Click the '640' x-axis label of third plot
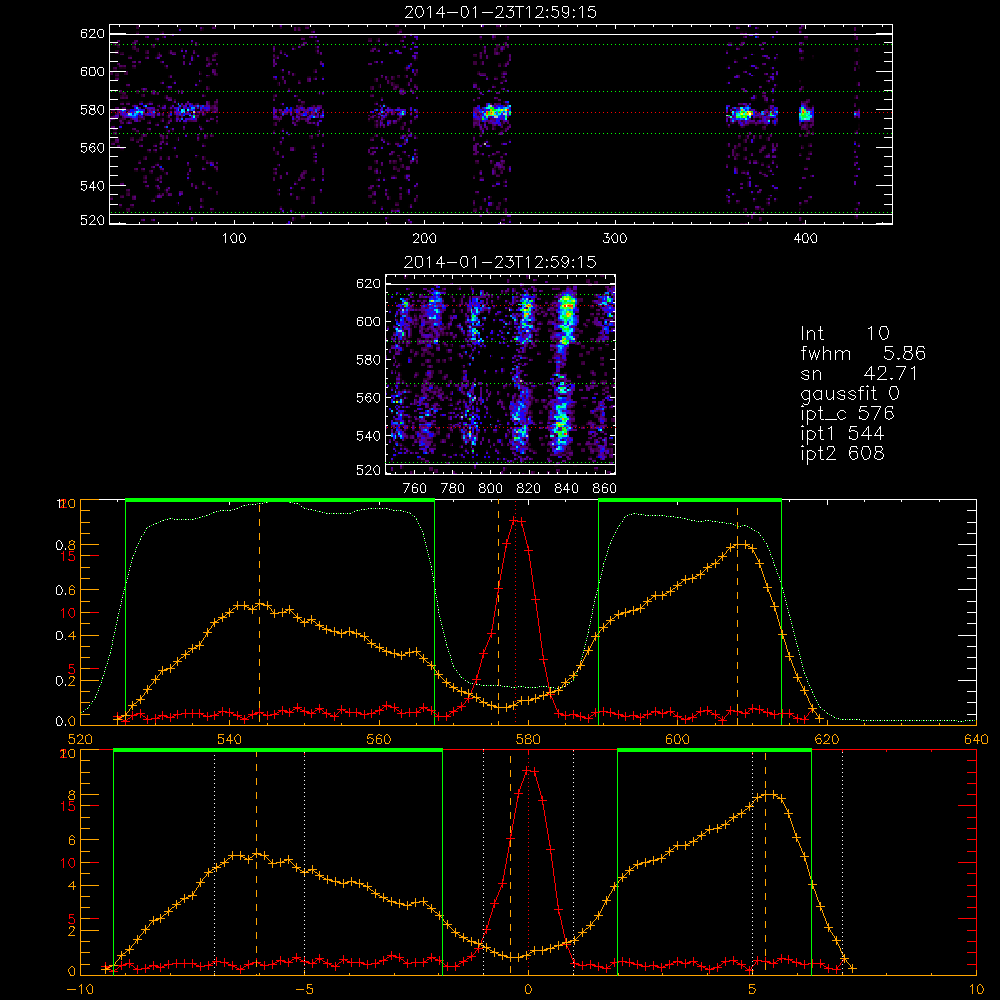Image resolution: width=1000 pixels, height=1000 pixels. (976, 739)
